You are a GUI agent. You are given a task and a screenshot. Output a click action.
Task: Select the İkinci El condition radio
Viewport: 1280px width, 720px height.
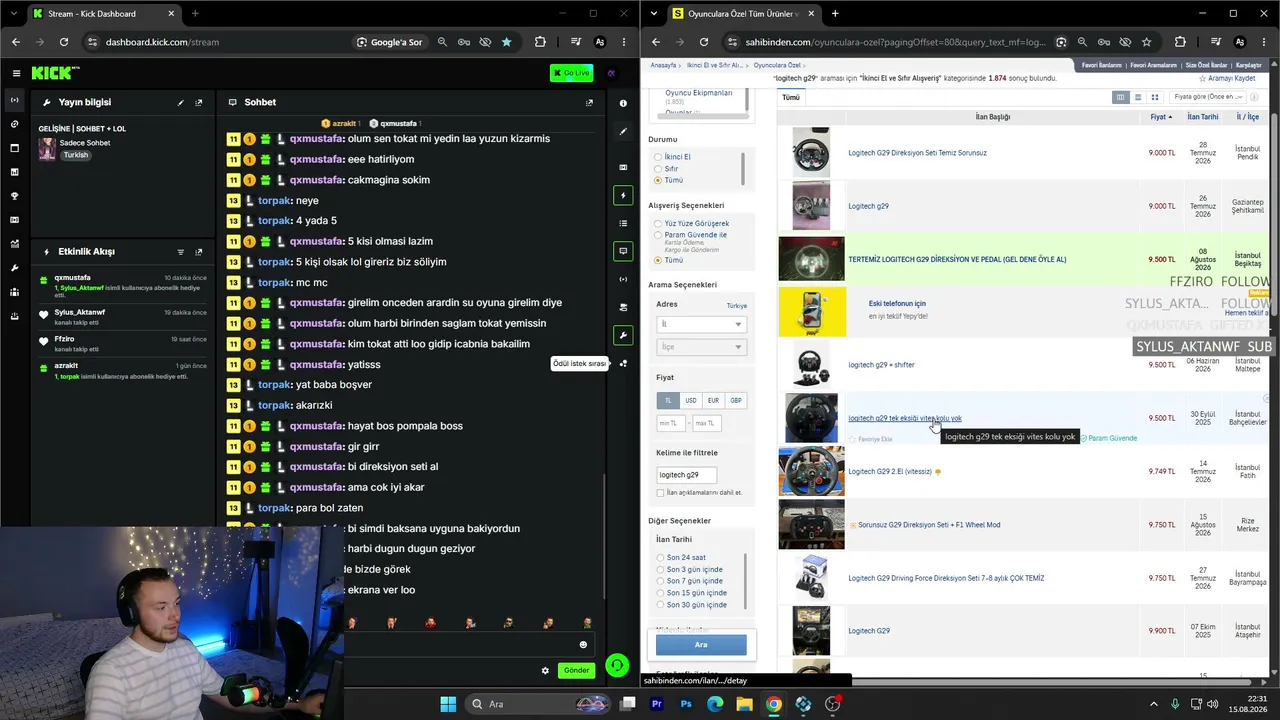coord(658,157)
